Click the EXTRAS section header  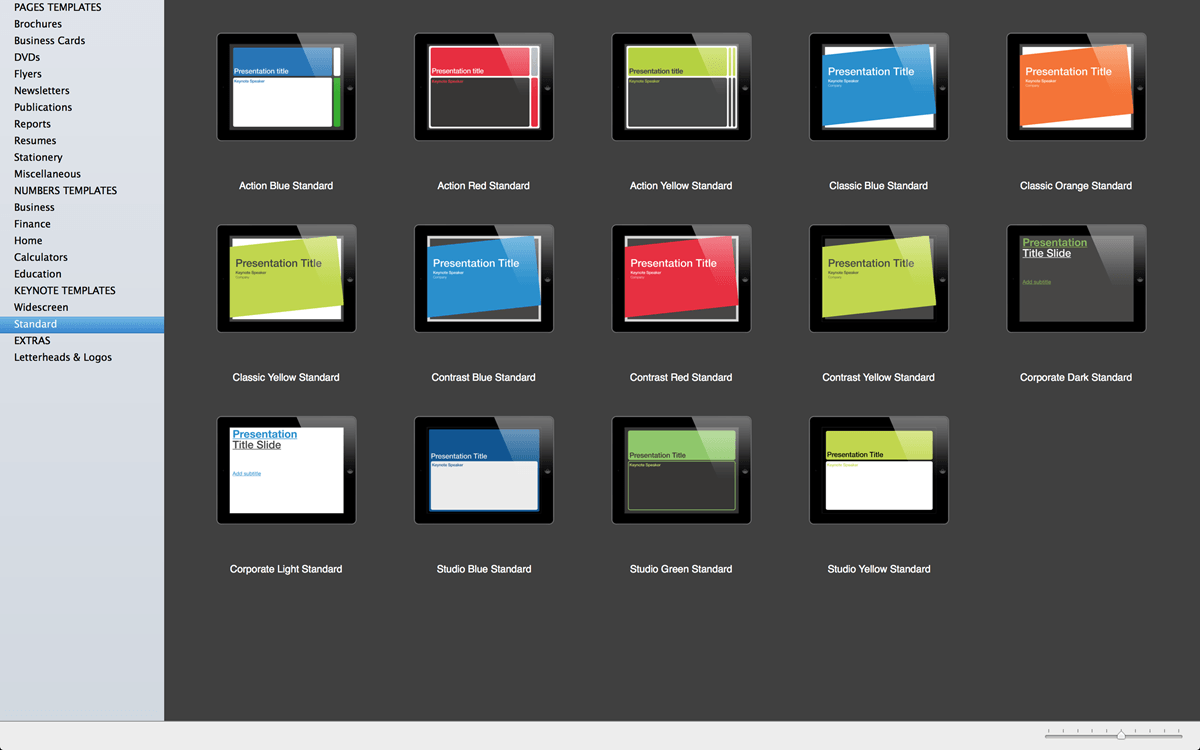[x=32, y=341]
